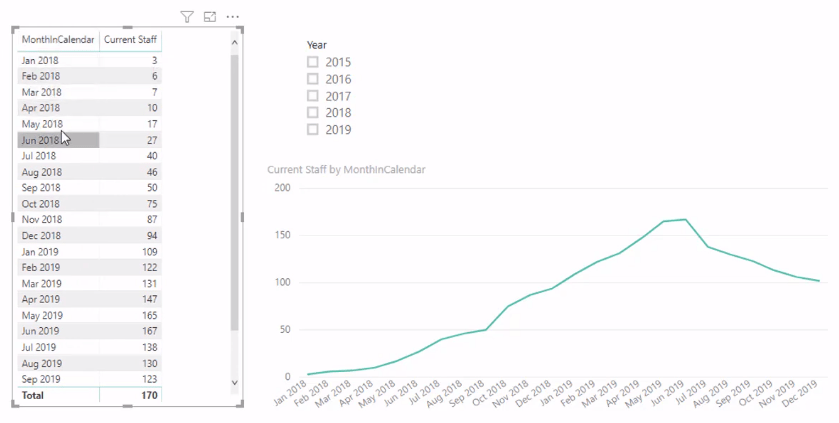Open the more options ellipsis menu

(233, 17)
